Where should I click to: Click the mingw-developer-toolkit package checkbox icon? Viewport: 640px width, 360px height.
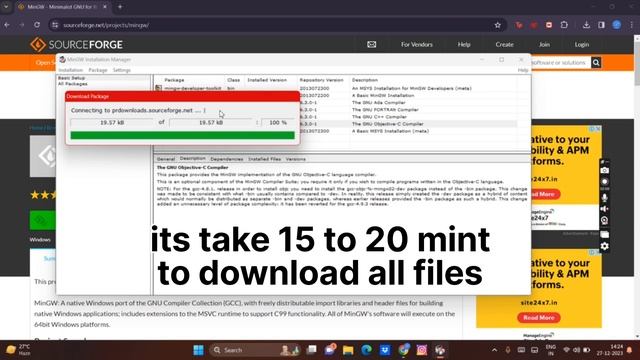(x=158, y=88)
